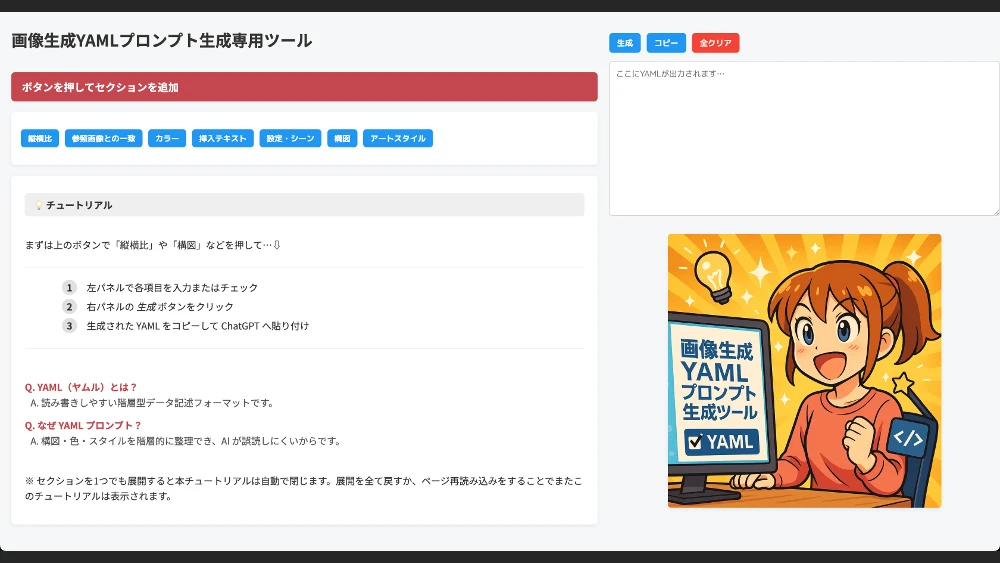Click the question Q. YAML（ヤムル）とは？
1000x563 pixels.
(x=81, y=387)
